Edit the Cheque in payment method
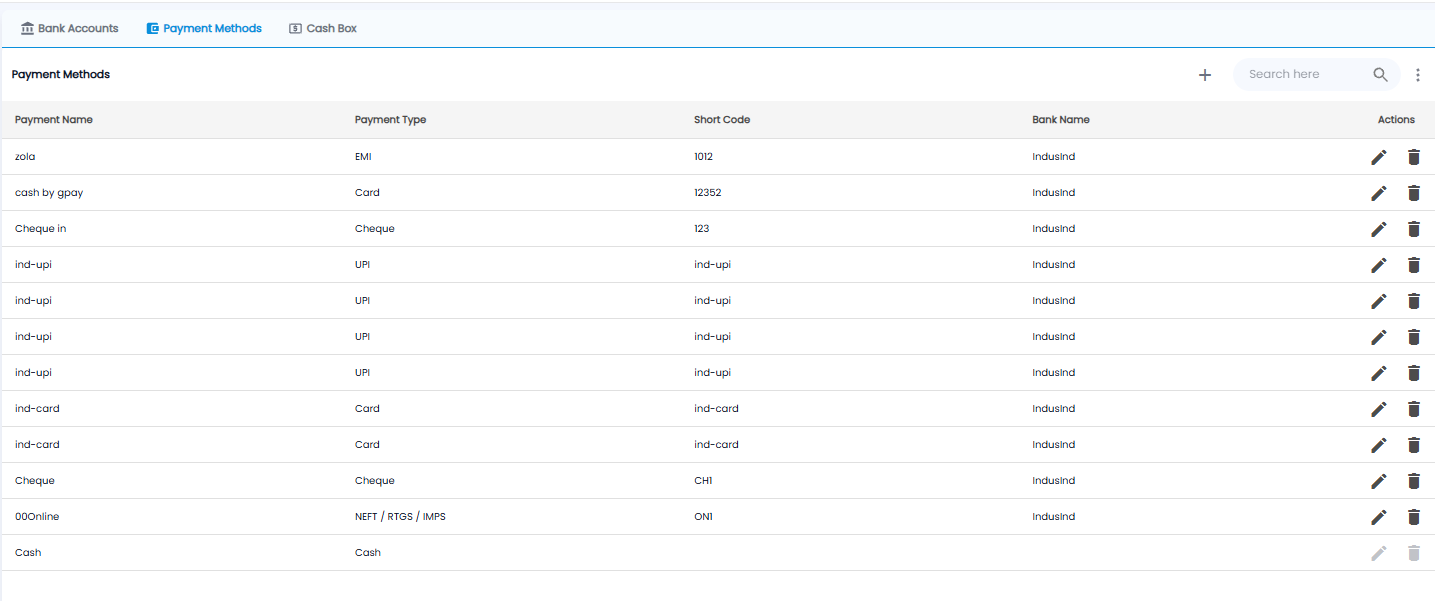 click(1379, 229)
